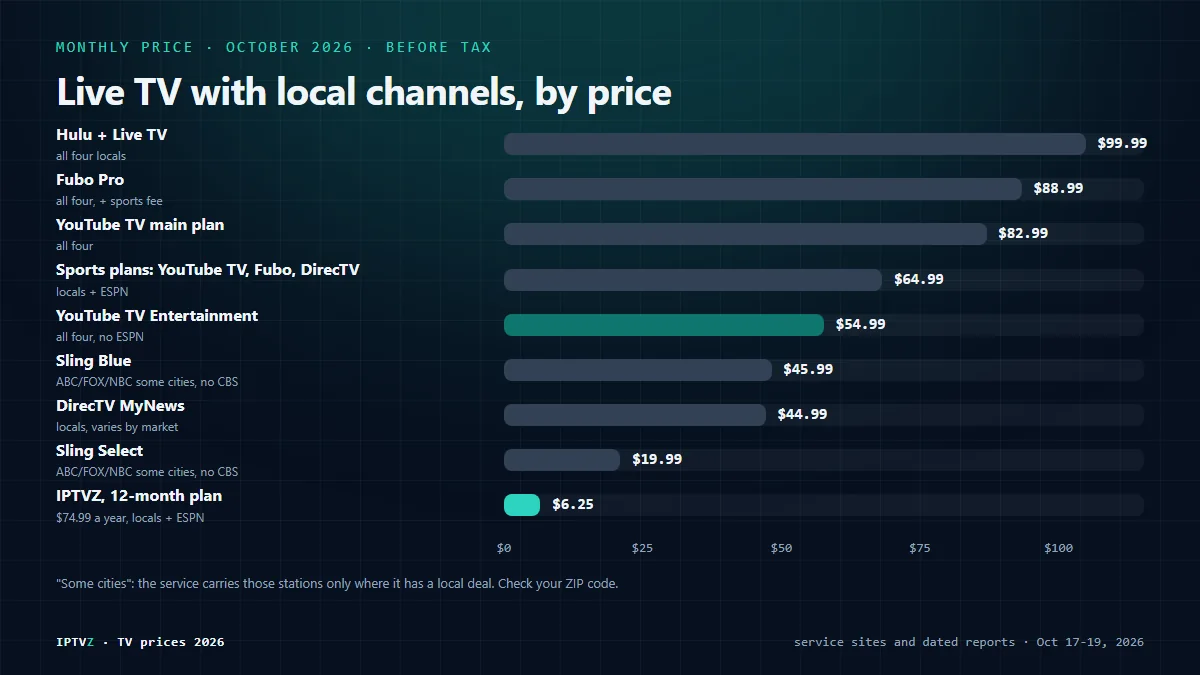The image size is (1200, 675).
Task: Click the 'locals + ESPN' subtitle under Sports plans
Action: click(92, 292)
